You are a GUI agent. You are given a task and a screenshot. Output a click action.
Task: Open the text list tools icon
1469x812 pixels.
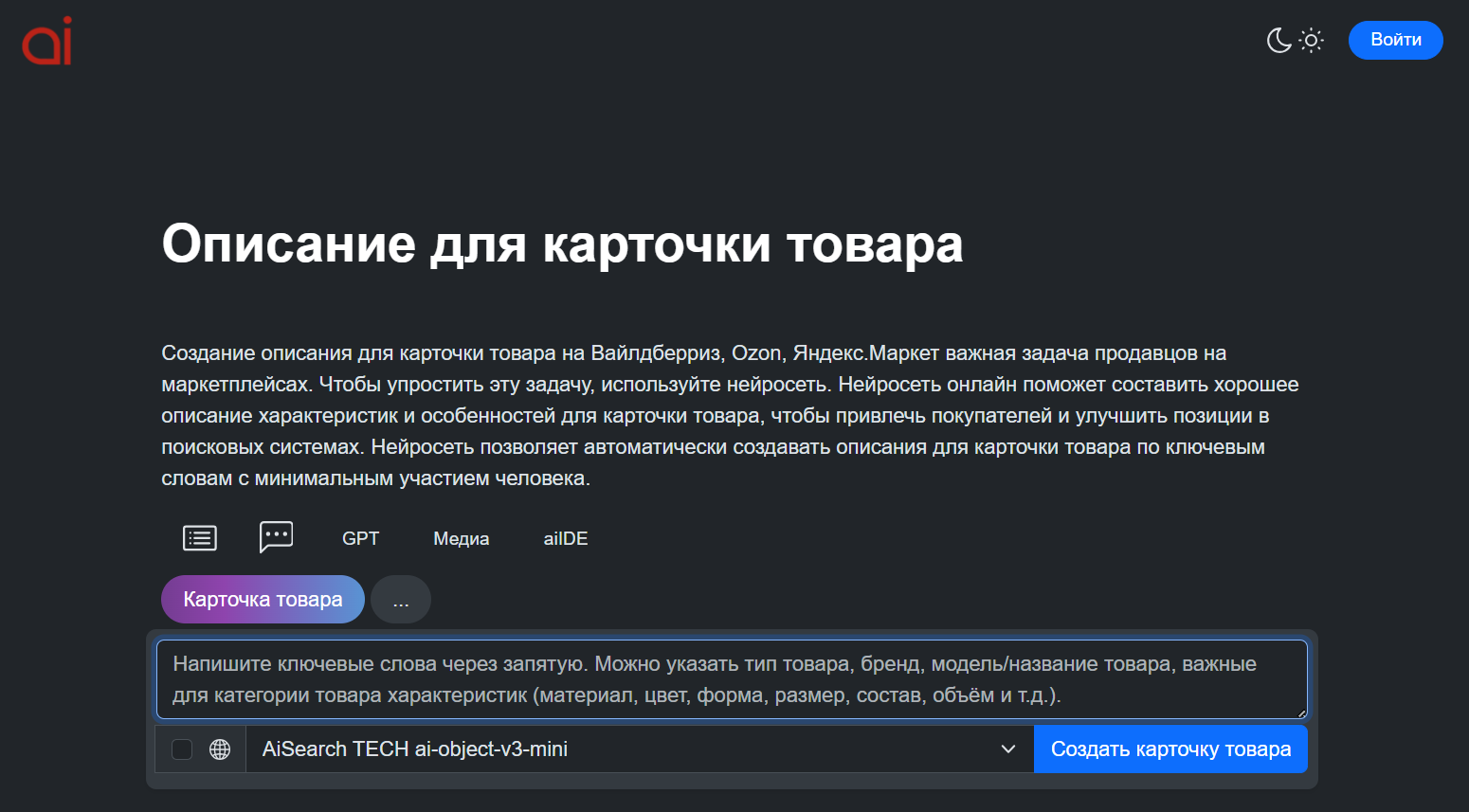(200, 538)
